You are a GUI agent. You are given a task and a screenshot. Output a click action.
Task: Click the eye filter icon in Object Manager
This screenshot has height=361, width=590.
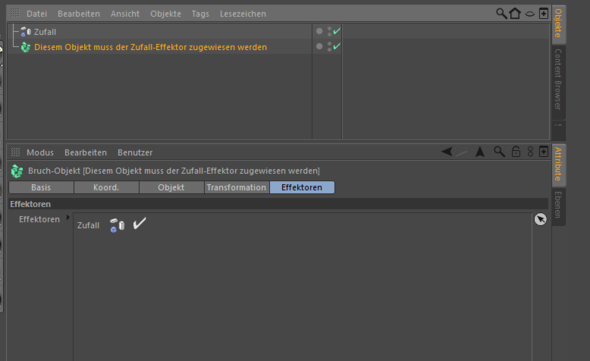coord(530,14)
